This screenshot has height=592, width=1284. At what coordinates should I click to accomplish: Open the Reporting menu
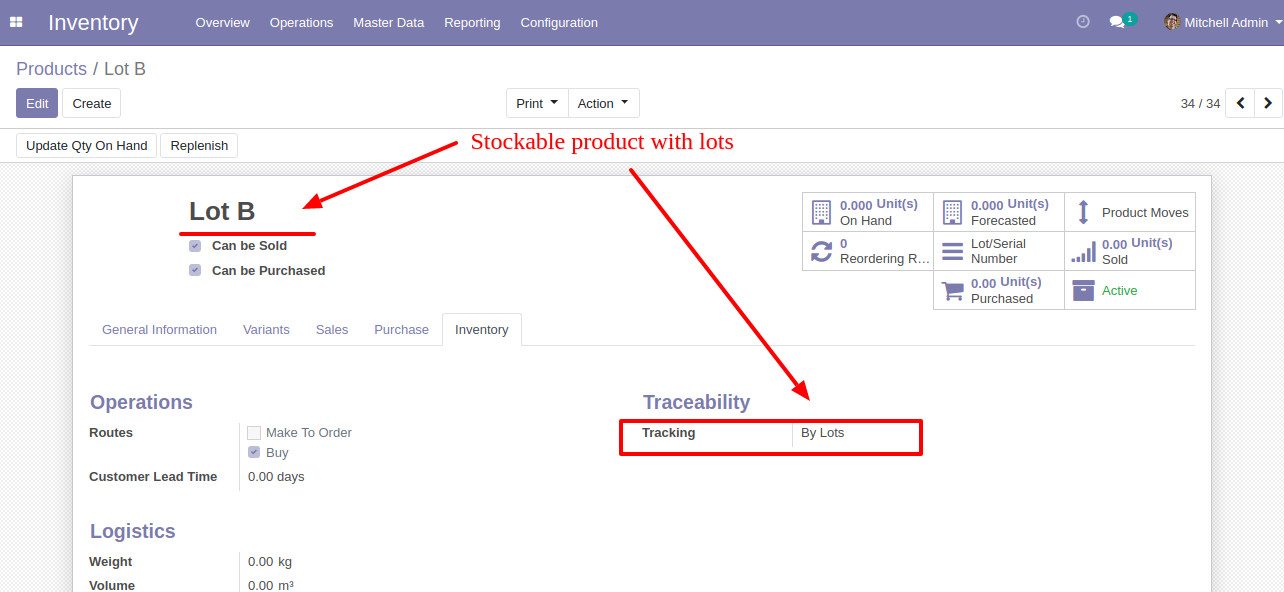[x=472, y=22]
